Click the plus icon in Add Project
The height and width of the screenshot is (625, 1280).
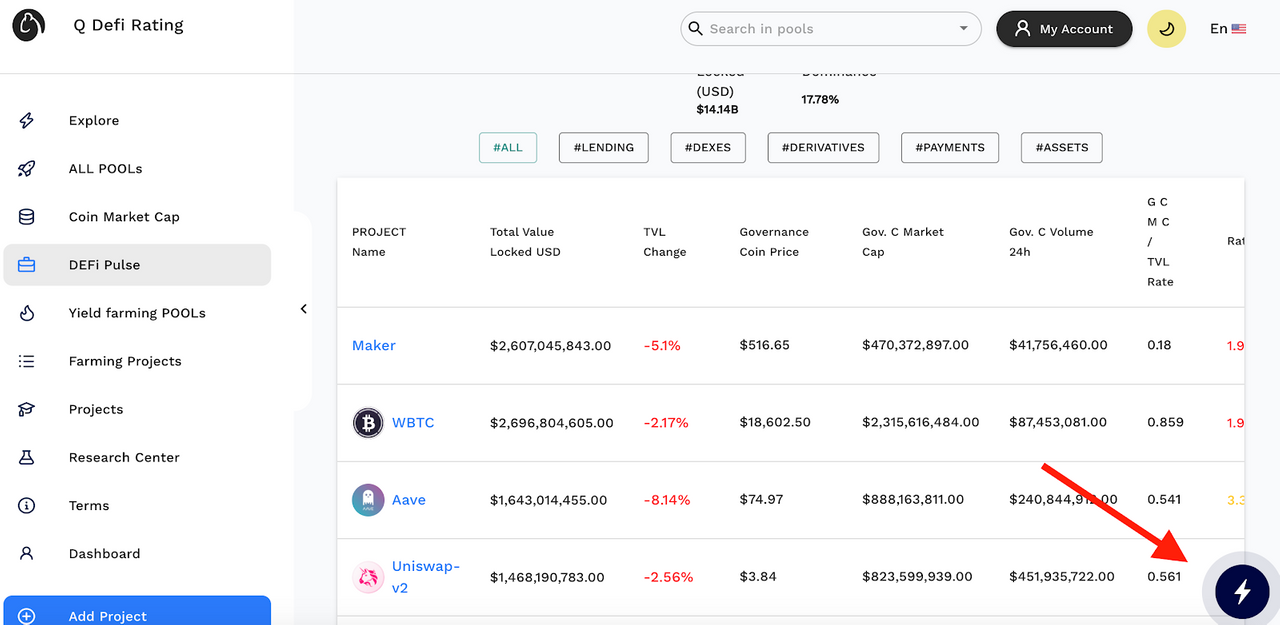pyautogui.click(x=27, y=616)
